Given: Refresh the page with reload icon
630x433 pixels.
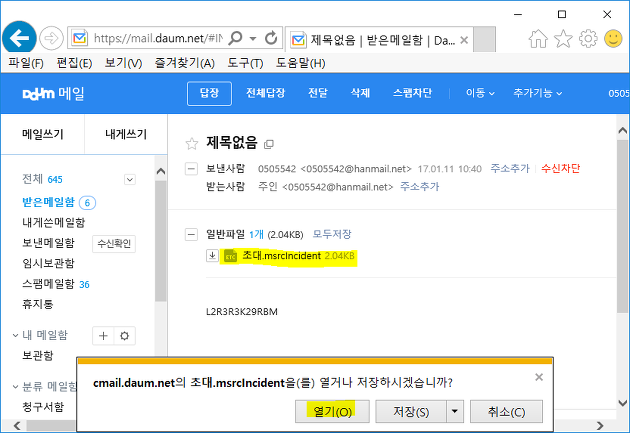Looking at the screenshot, I should [x=271, y=39].
